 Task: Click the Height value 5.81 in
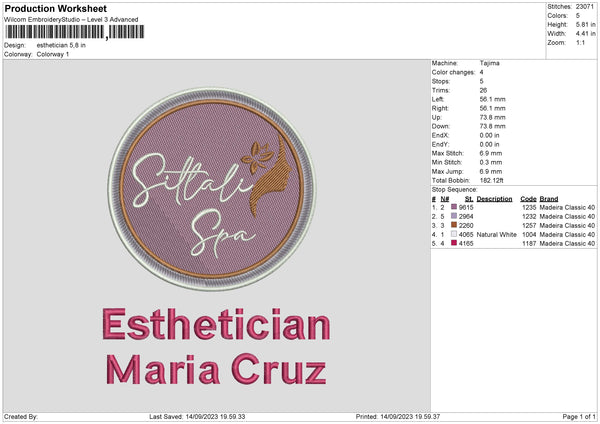(585, 24)
